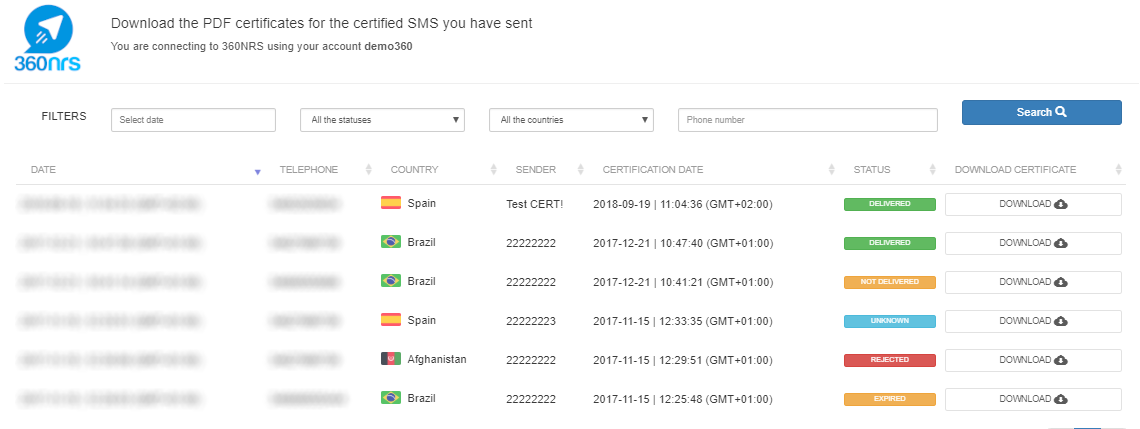Click the Spain flag in first row
Image resolution: width=1140 pixels, height=429 pixels.
click(391, 203)
